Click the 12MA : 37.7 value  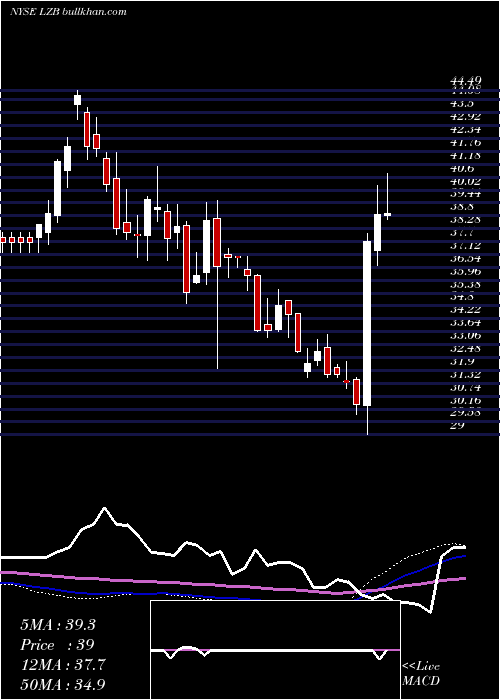coord(62,665)
